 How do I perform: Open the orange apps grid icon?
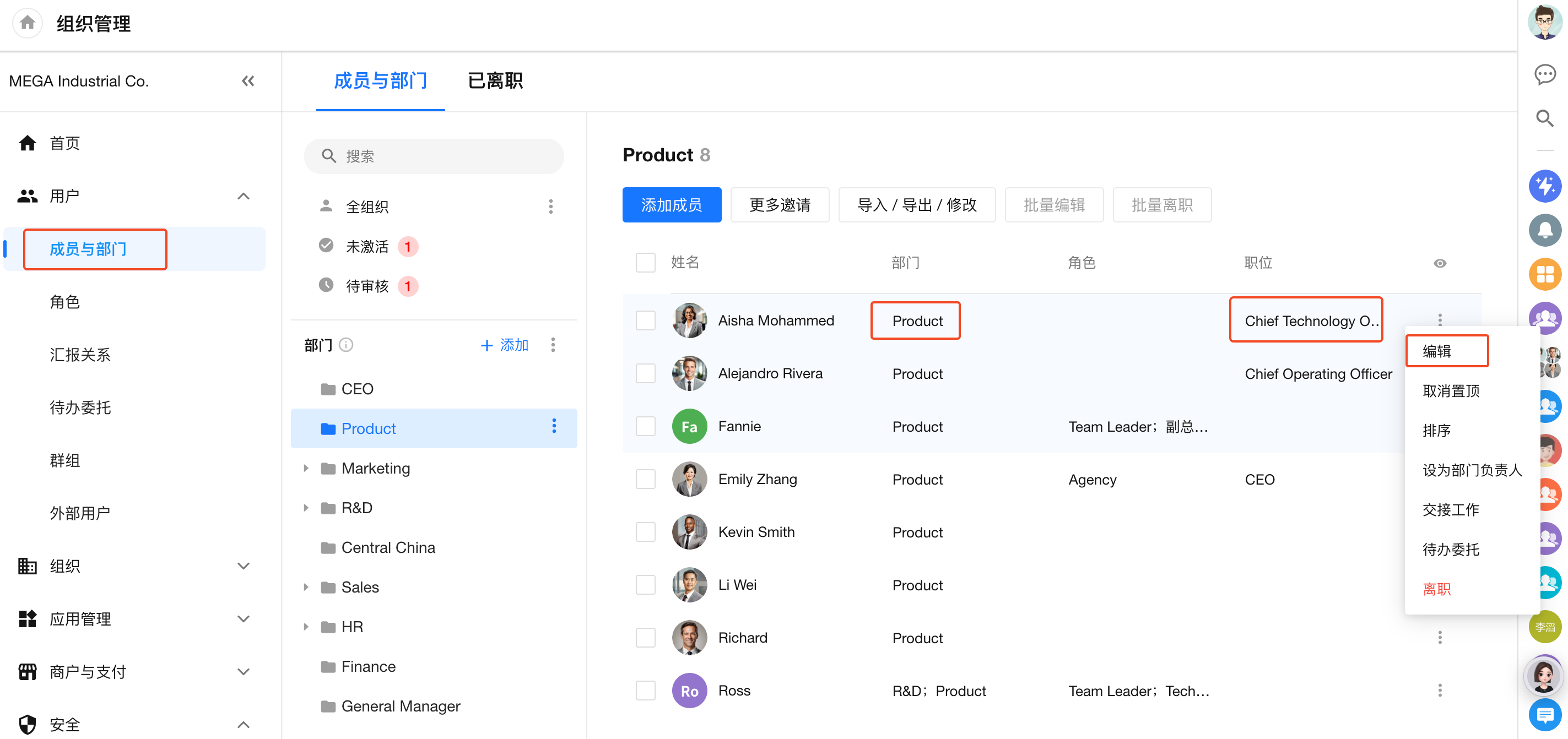coord(1544,274)
